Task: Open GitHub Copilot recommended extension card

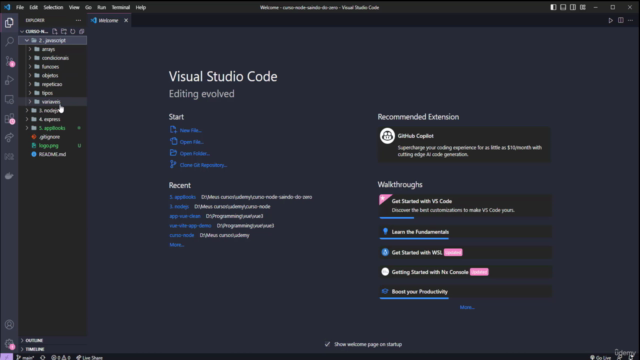Action: point(464,144)
